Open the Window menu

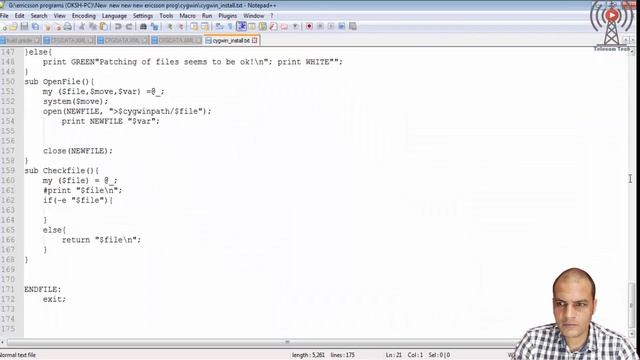pos(253,16)
